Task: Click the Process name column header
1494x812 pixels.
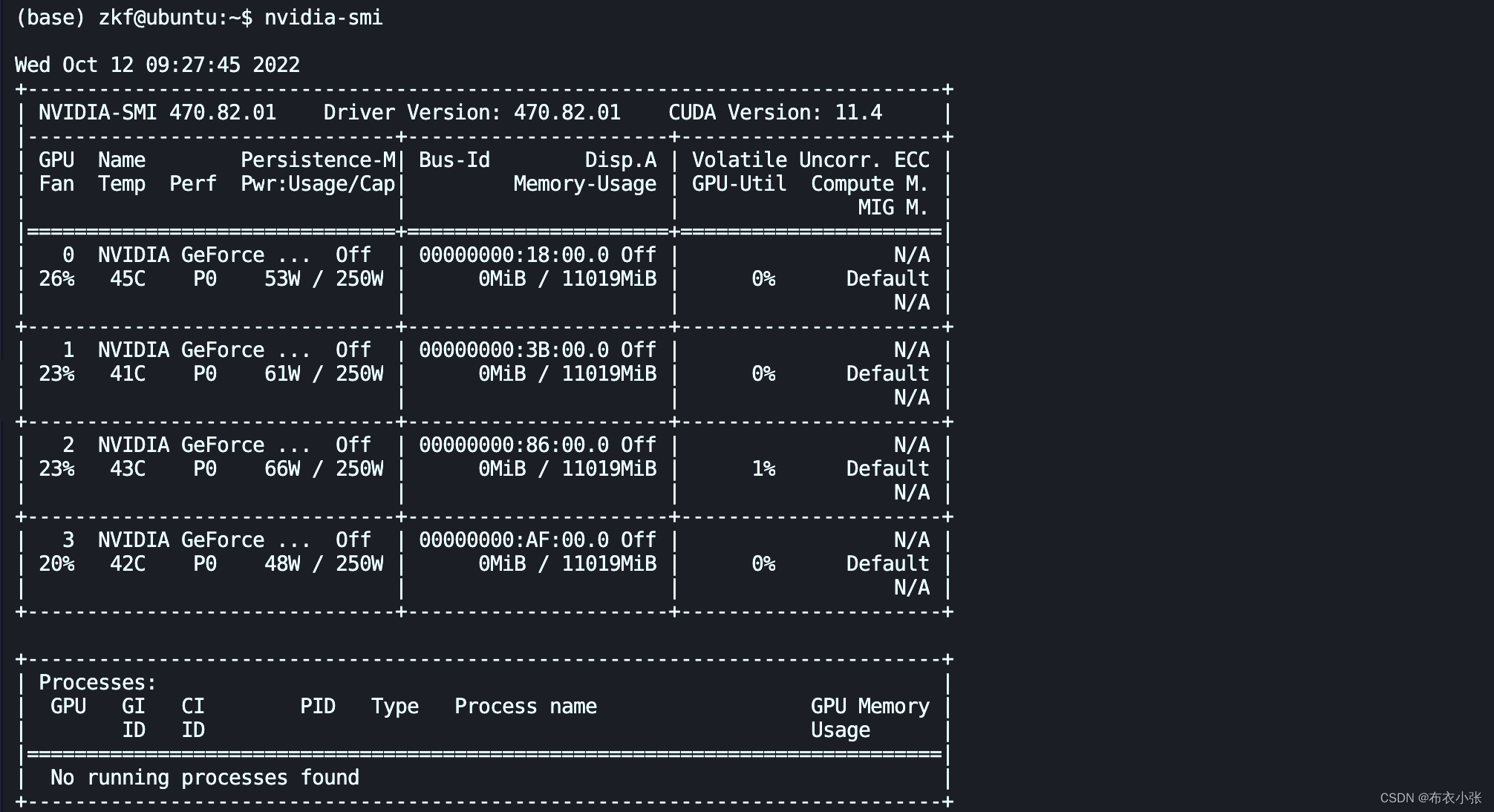Action: 526,706
